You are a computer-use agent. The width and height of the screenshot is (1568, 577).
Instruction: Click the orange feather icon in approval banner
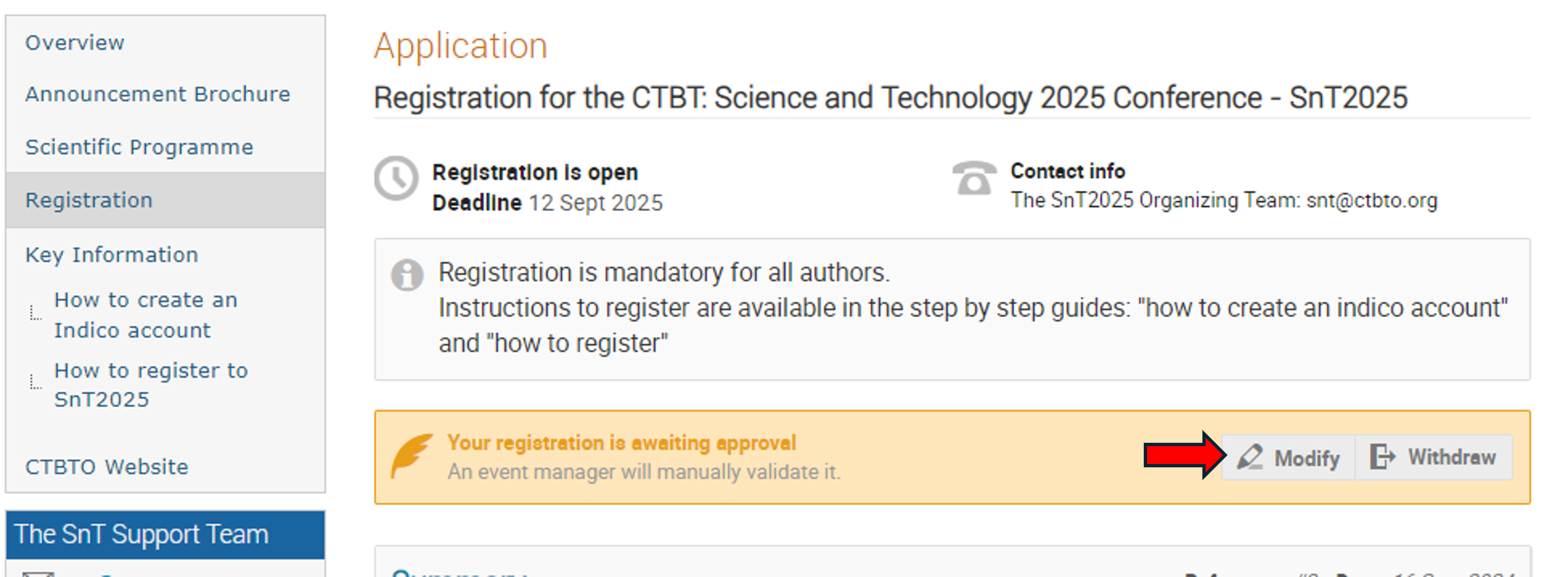412,455
